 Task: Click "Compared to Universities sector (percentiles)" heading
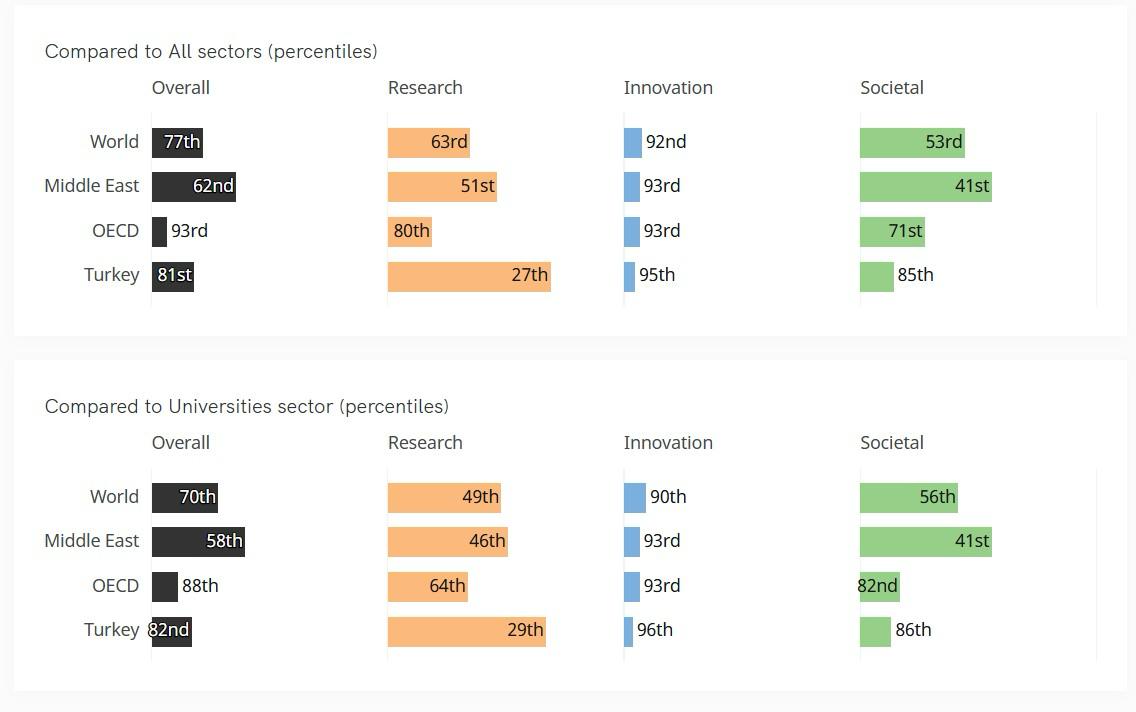(x=247, y=406)
